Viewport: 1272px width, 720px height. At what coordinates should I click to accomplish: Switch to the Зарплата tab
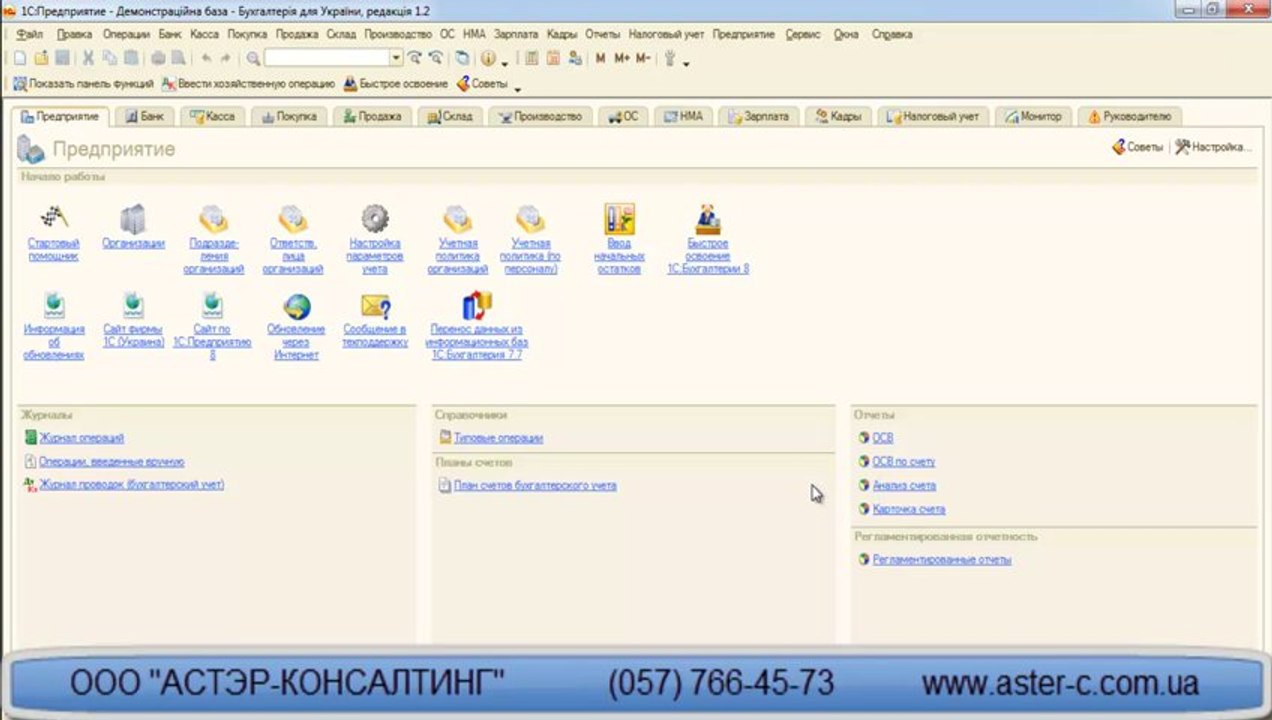click(x=759, y=117)
